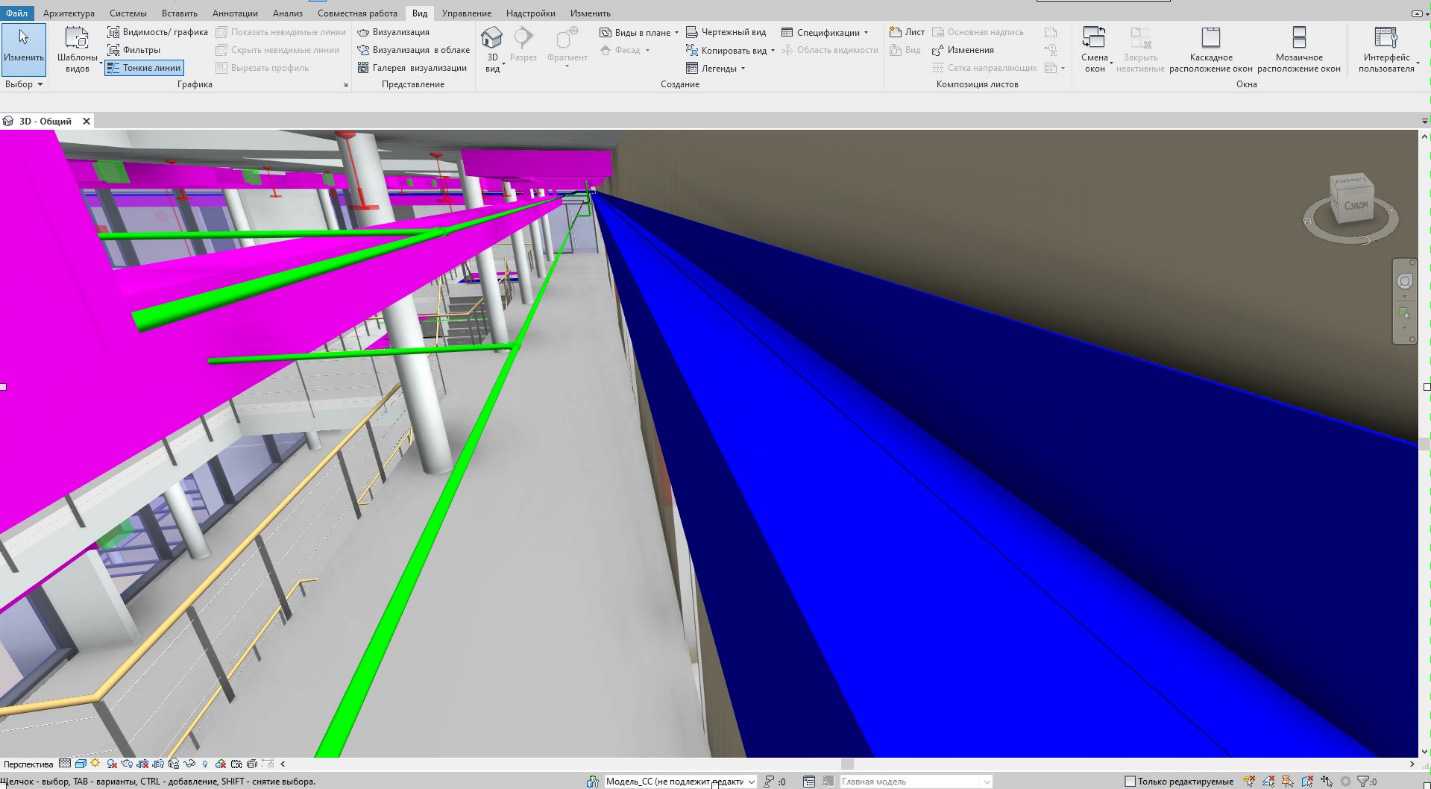Click the Чертежный вид button
Viewport: 1431px width, 789px height.
tap(726, 32)
